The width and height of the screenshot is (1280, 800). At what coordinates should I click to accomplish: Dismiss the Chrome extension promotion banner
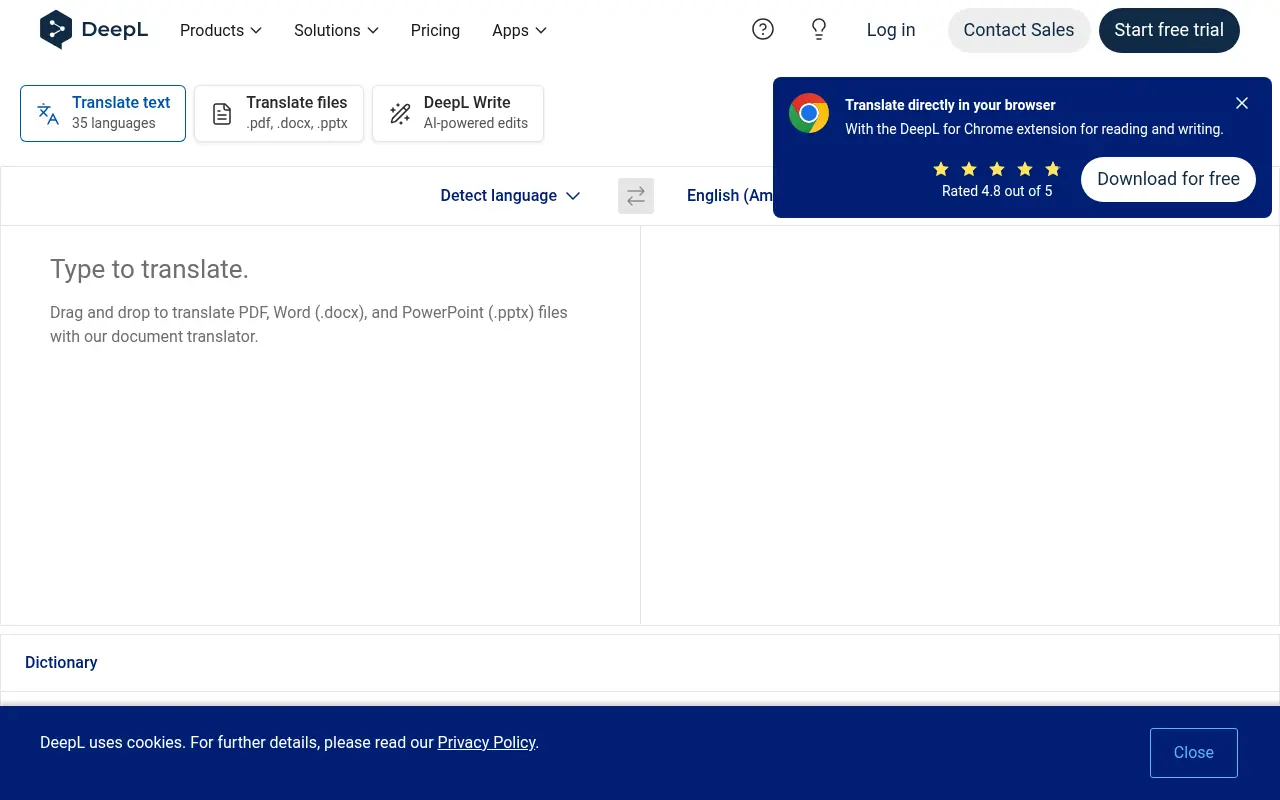(1242, 103)
